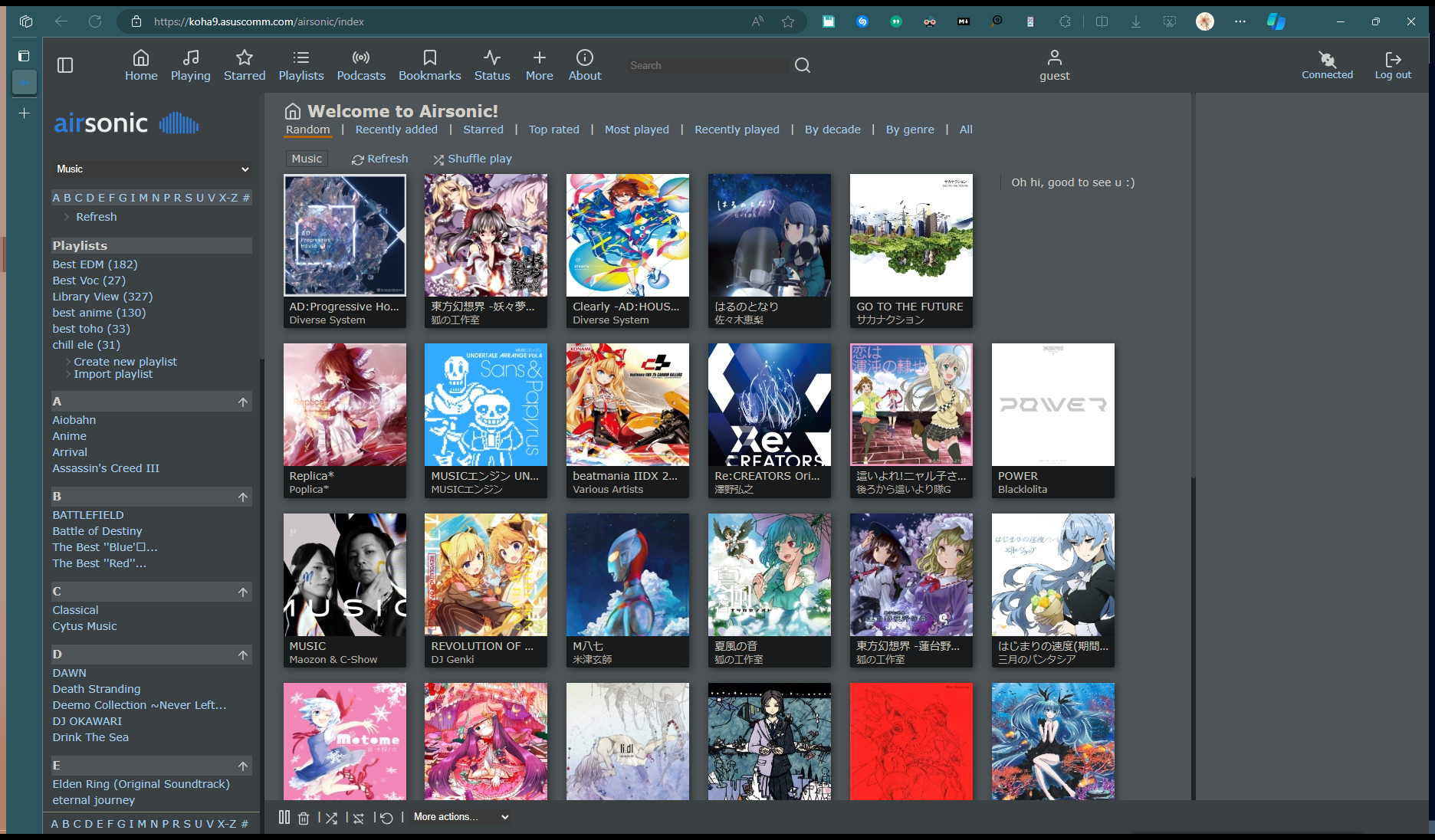This screenshot has height=840, width=1435.
Task: Click Create new playlist
Action: 125,362
